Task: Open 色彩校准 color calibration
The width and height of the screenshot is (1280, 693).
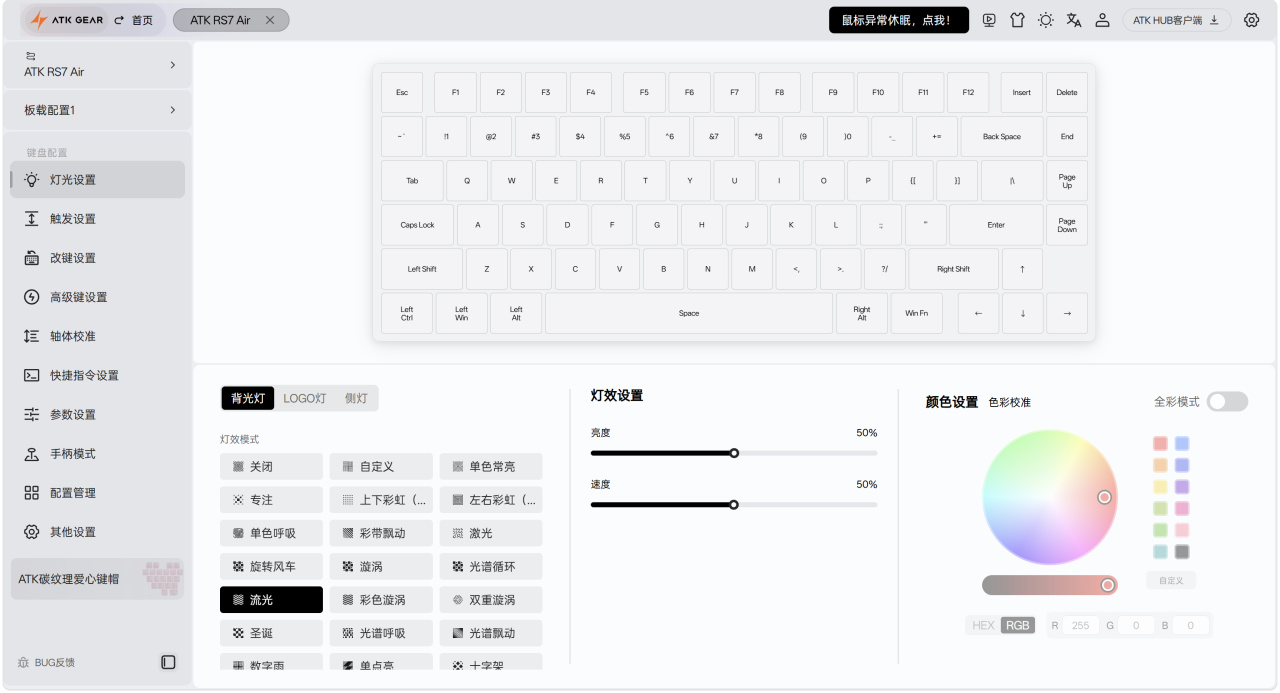Action: (1009, 402)
